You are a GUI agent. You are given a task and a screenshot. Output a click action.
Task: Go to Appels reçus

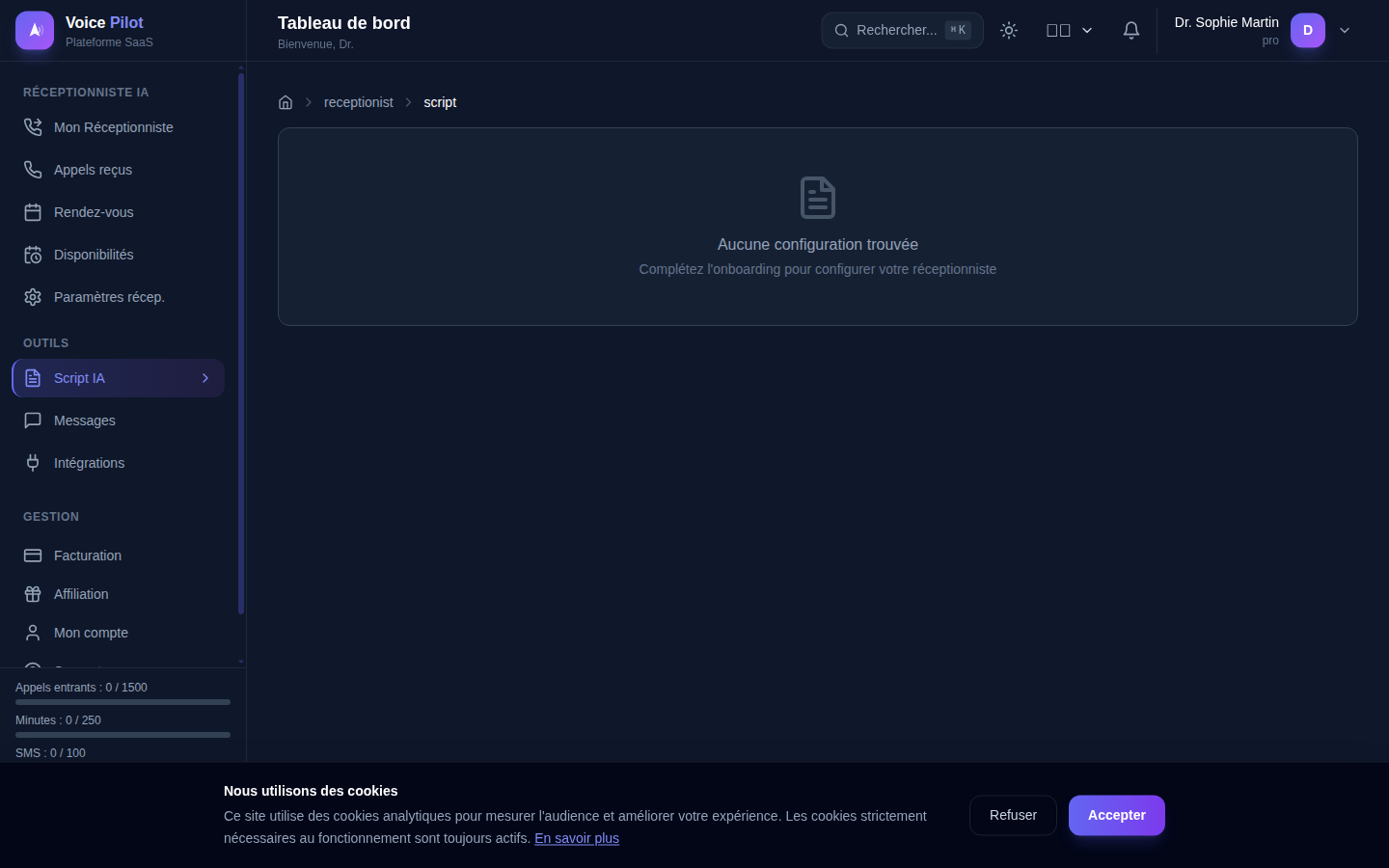(x=118, y=170)
